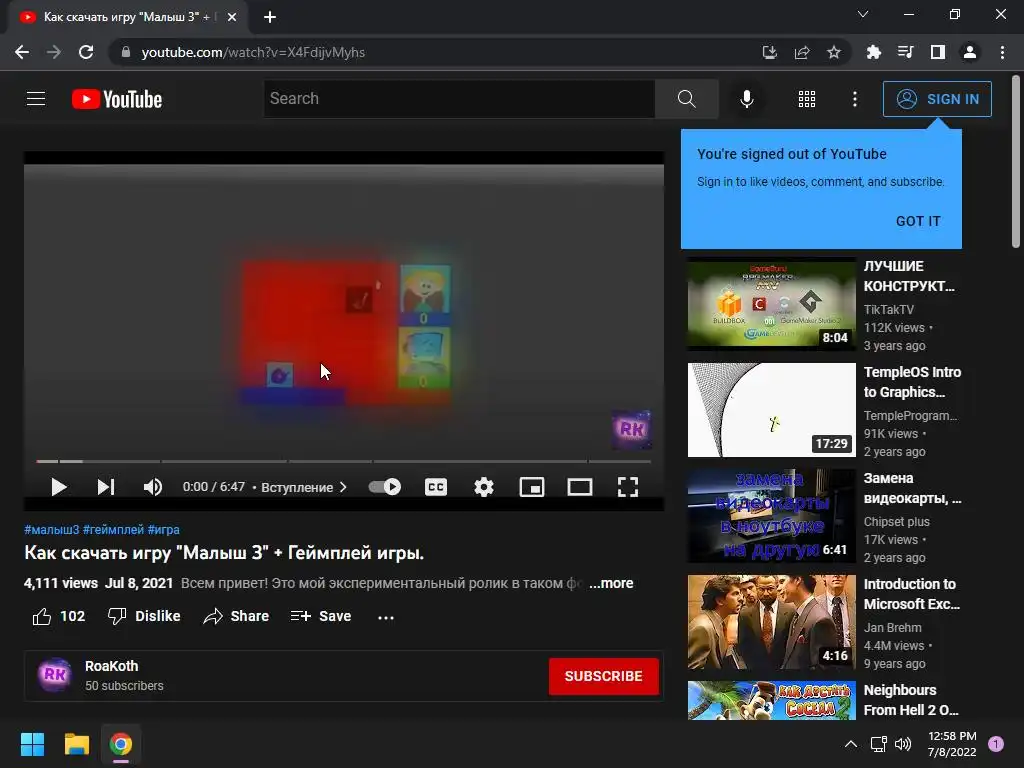Dismiss the popup with GOT IT
The image size is (1024, 768).
pyautogui.click(x=918, y=221)
